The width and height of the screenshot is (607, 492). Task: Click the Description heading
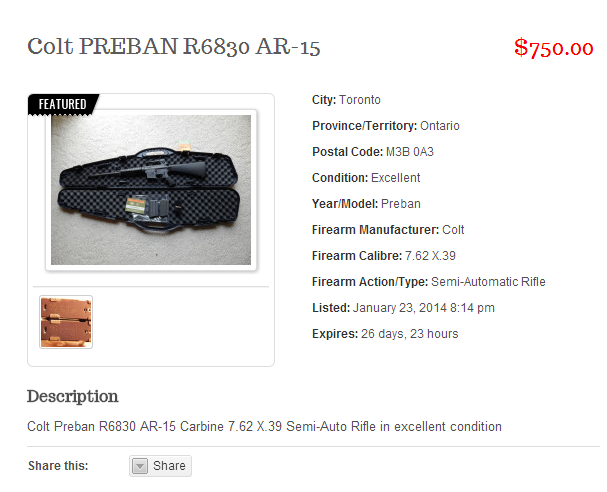point(73,396)
